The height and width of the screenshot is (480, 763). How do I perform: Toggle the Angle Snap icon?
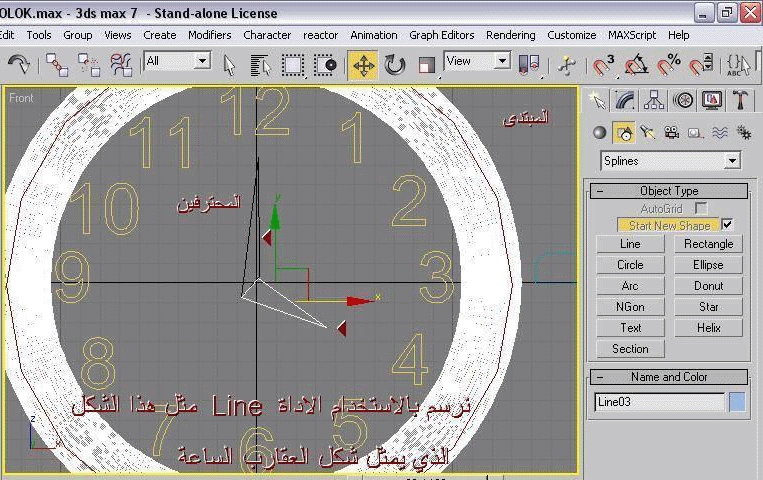pos(636,65)
